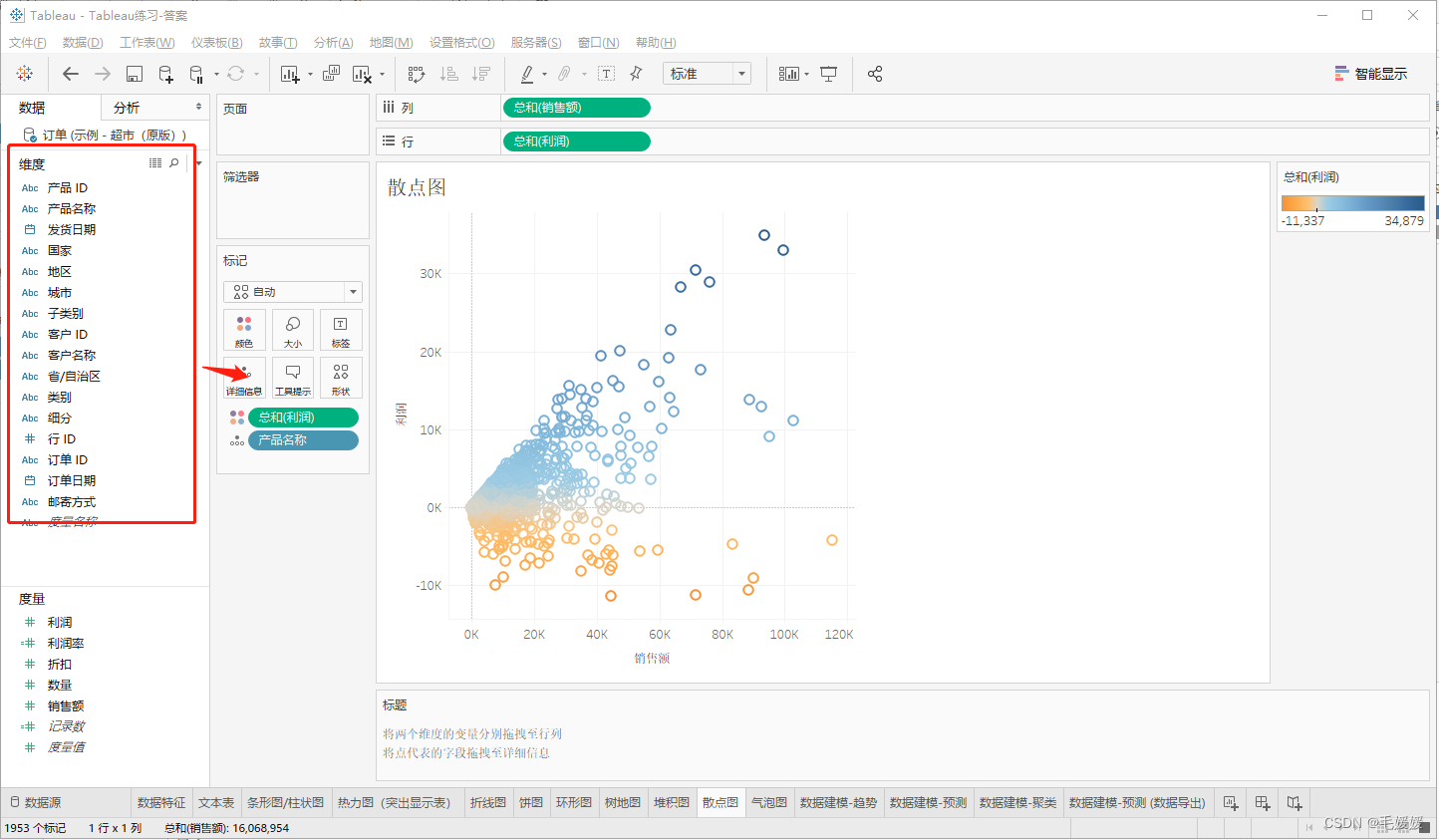
Task: Switch to the 气泡图 sheet tab
Action: 768,802
